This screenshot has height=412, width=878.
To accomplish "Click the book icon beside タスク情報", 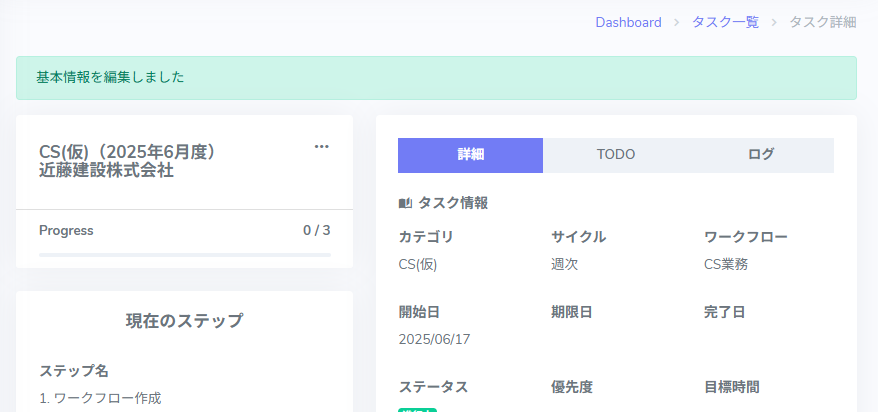I will [405, 203].
